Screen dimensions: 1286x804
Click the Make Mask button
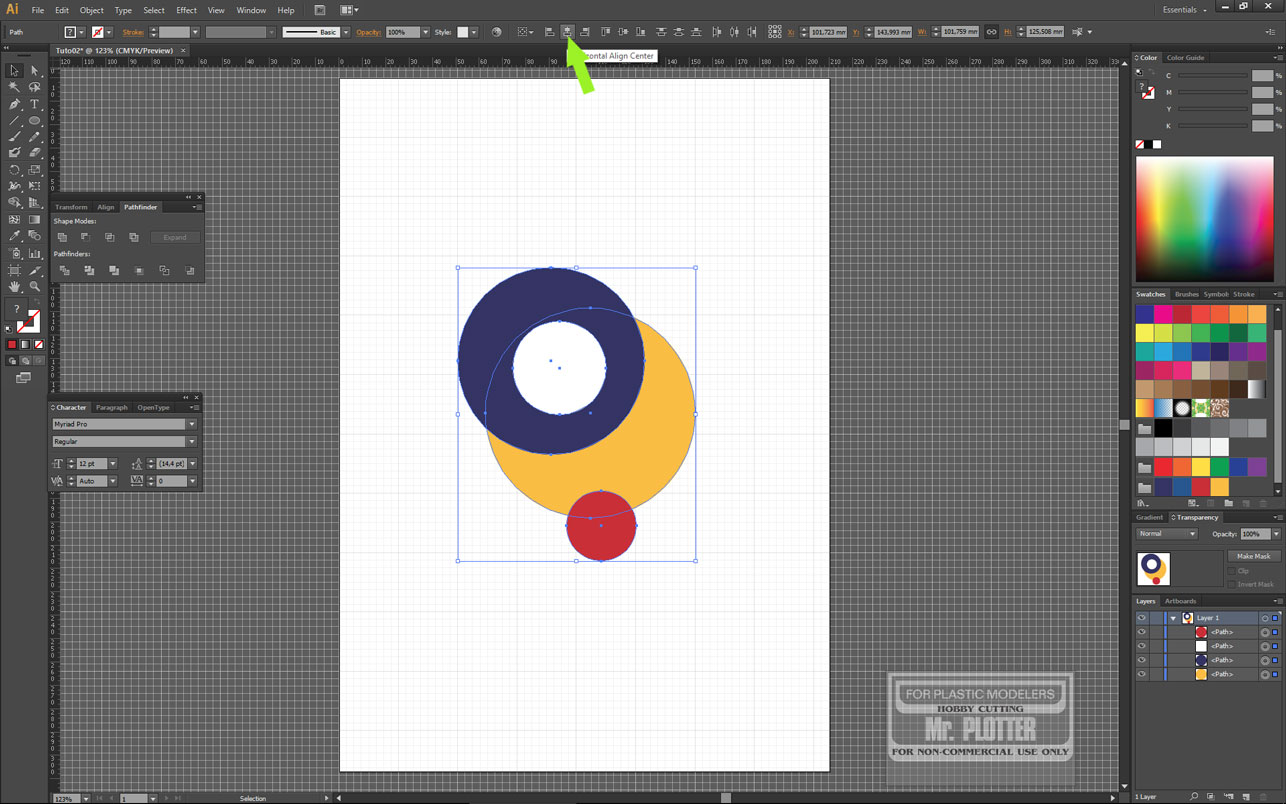[1253, 556]
